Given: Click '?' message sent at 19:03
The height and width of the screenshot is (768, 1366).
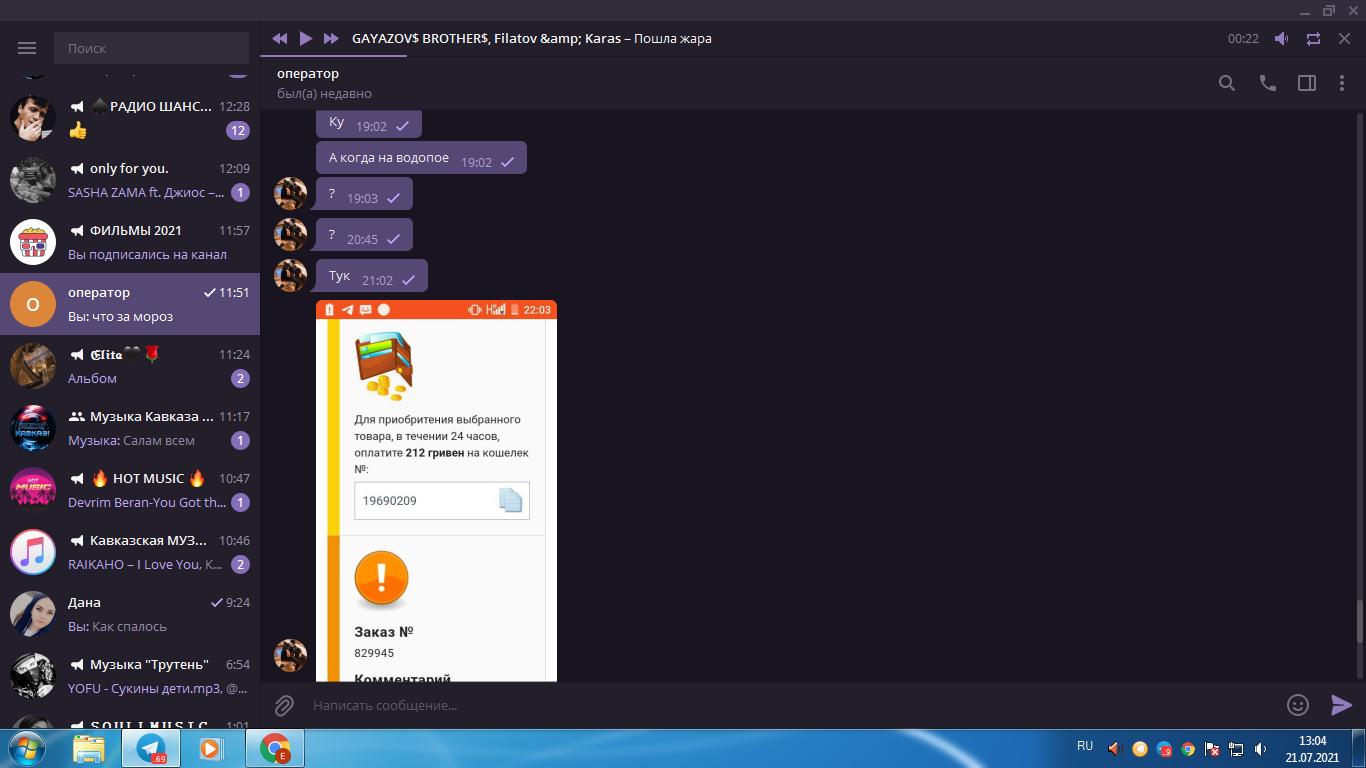Looking at the screenshot, I should point(364,194).
